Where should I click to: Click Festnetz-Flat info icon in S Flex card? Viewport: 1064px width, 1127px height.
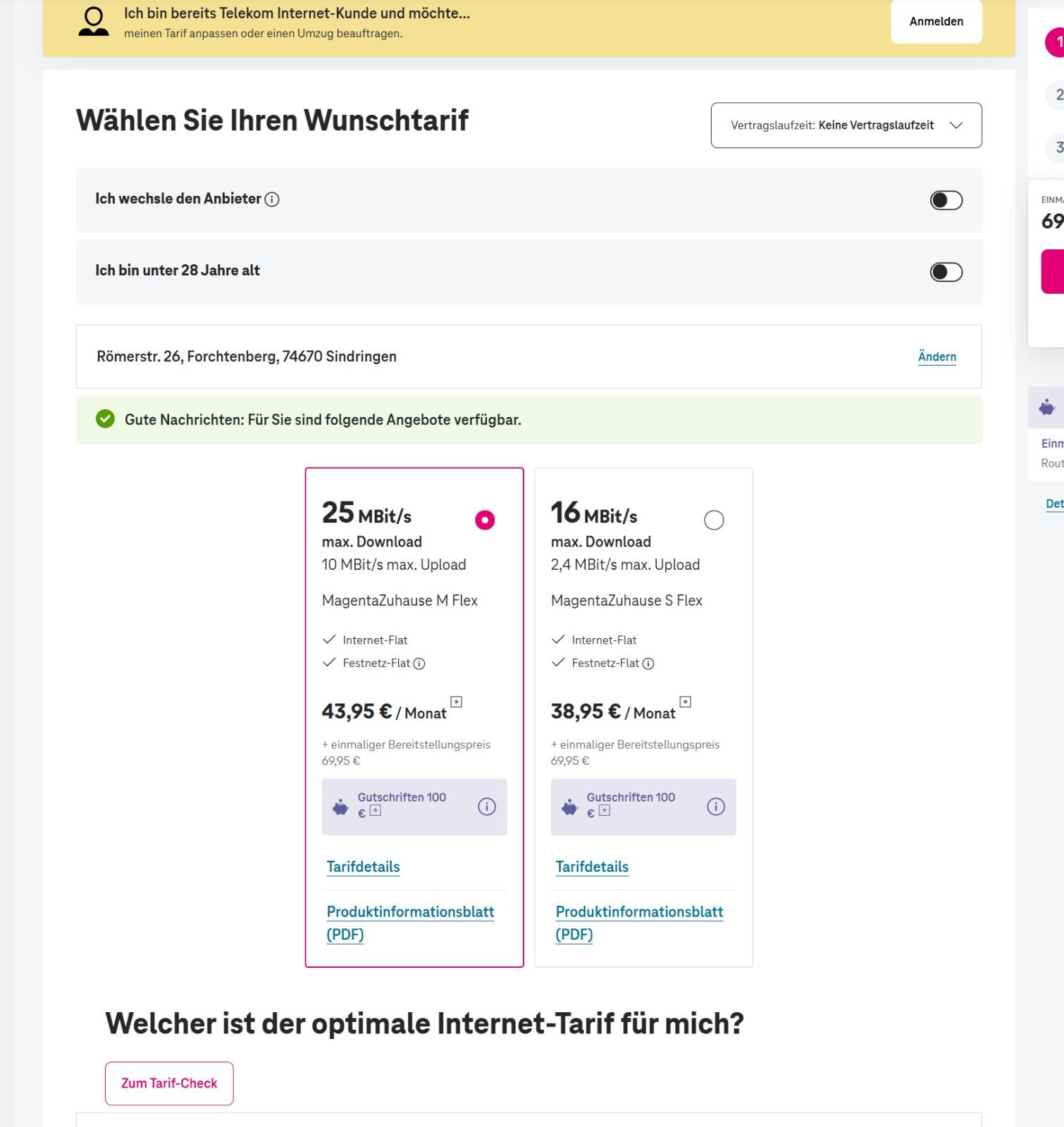pos(648,664)
